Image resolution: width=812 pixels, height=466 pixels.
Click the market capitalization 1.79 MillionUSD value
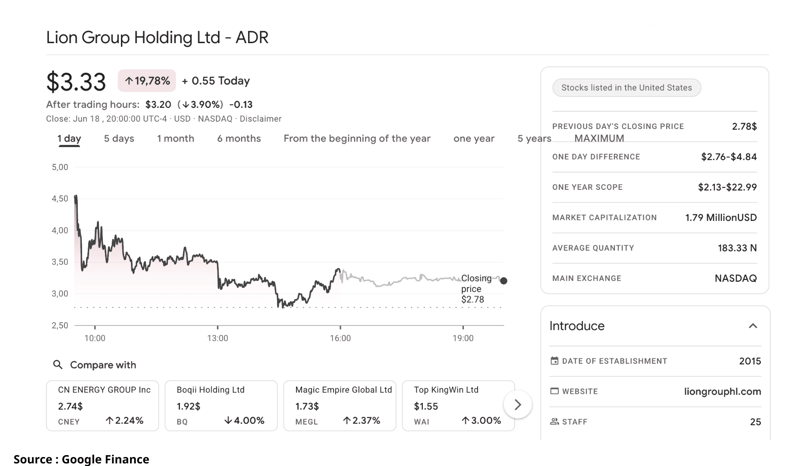tap(721, 217)
